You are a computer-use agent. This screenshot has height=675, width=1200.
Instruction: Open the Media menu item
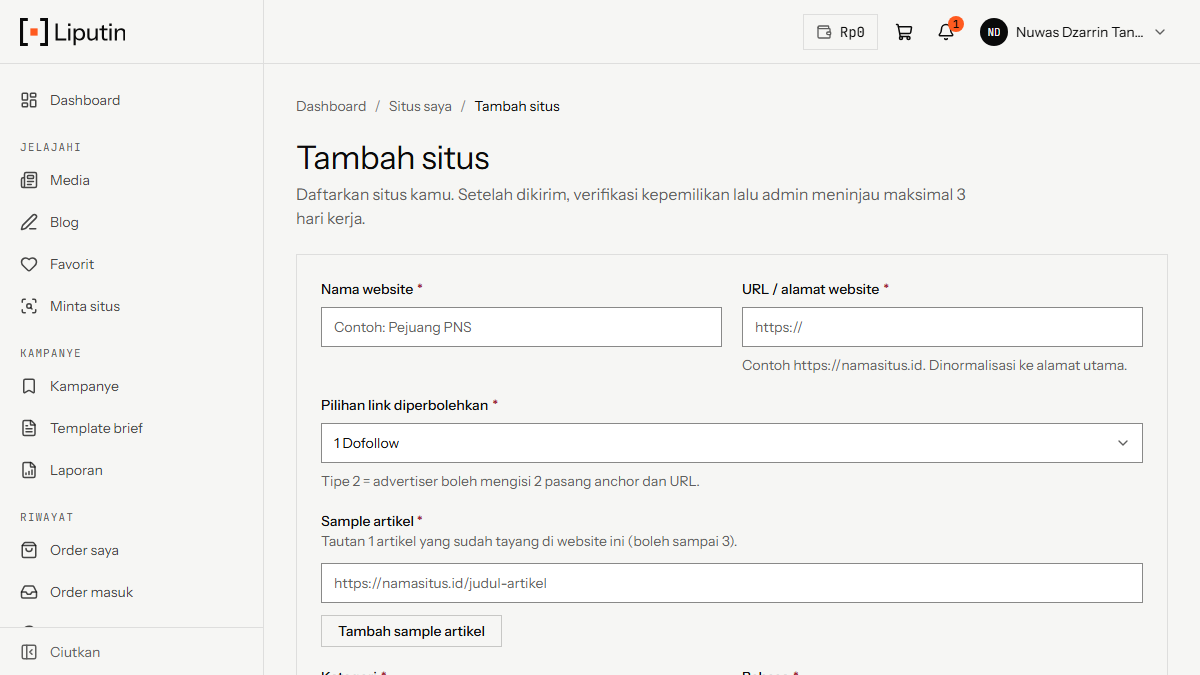(x=131, y=180)
